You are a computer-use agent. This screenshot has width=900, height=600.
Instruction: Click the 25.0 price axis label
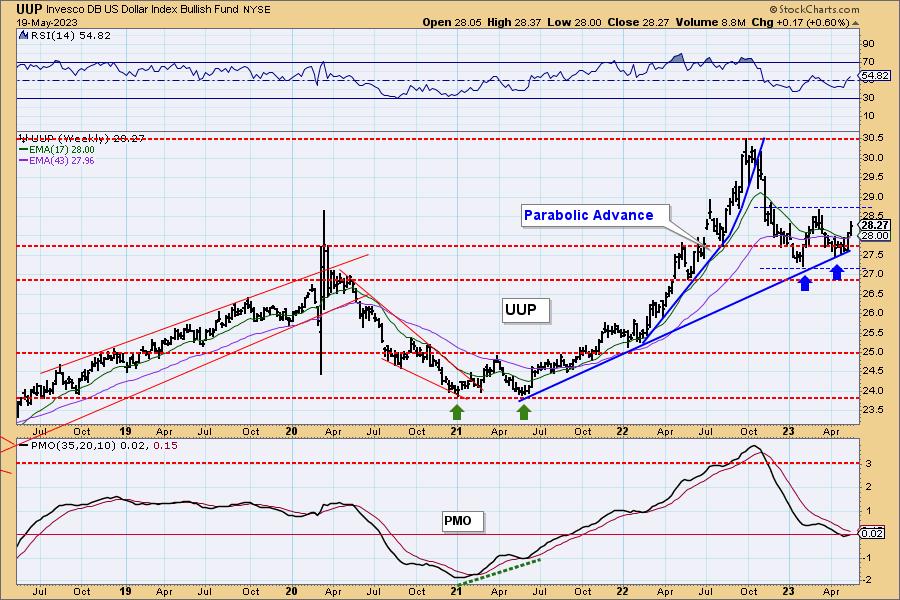872,352
